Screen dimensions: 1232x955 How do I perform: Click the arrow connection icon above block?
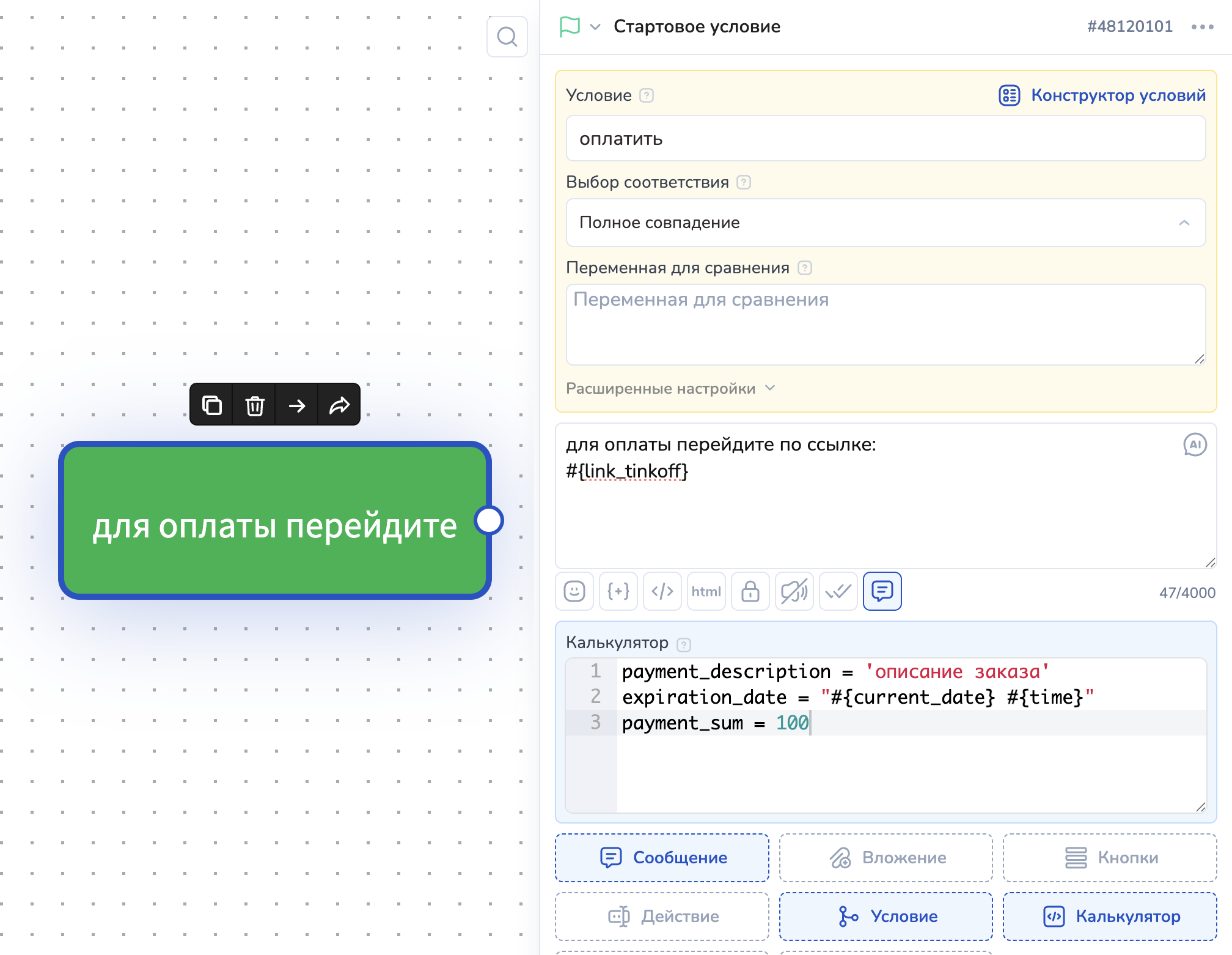pos(297,405)
